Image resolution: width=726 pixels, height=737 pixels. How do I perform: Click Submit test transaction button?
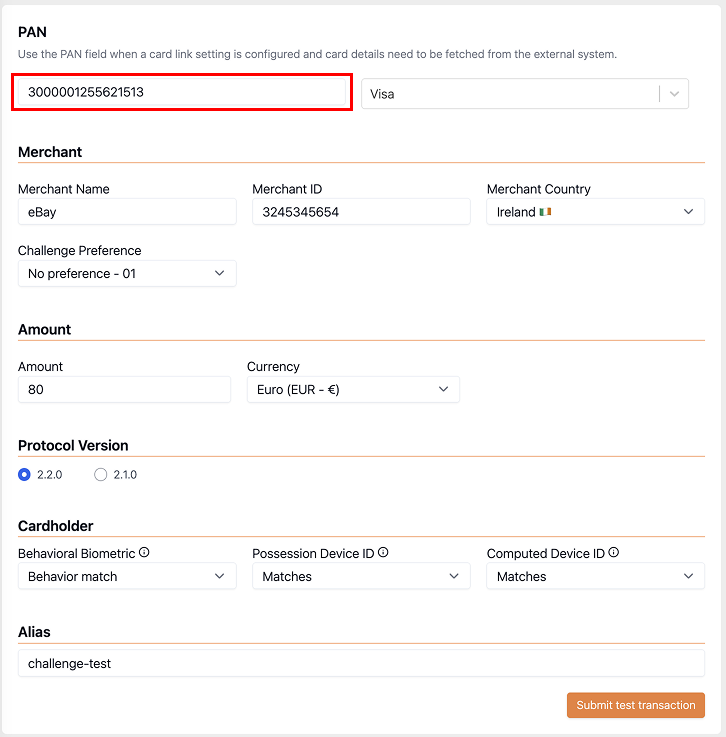[x=636, y=705]
